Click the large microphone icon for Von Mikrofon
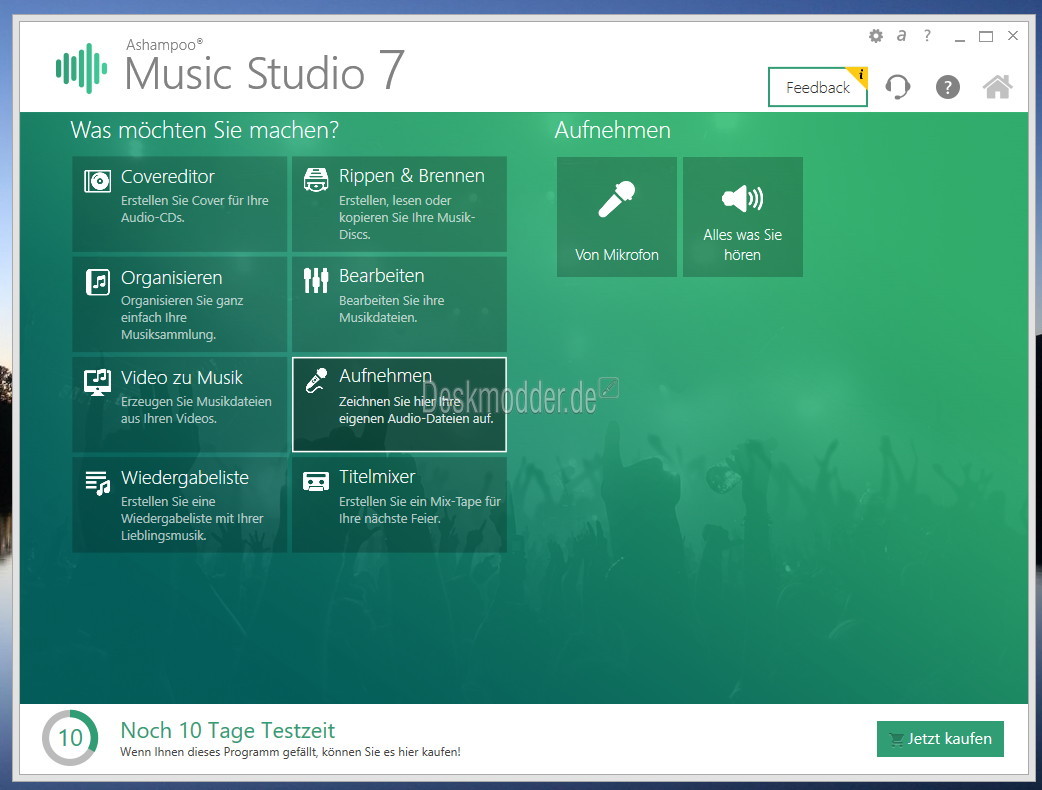1042x790 pixels. [617, 199]
